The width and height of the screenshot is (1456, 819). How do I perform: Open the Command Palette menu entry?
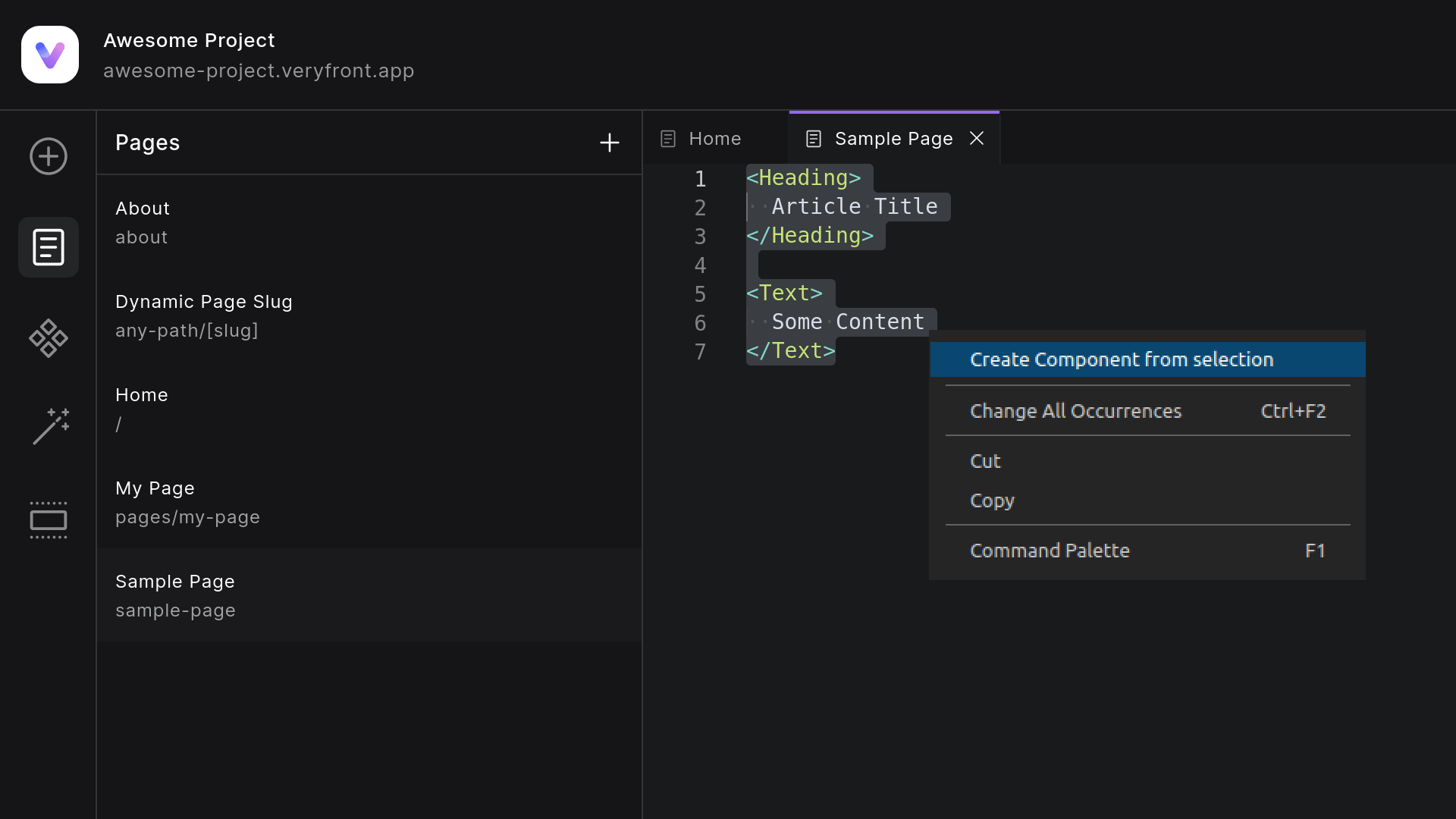click(1050, 550)
